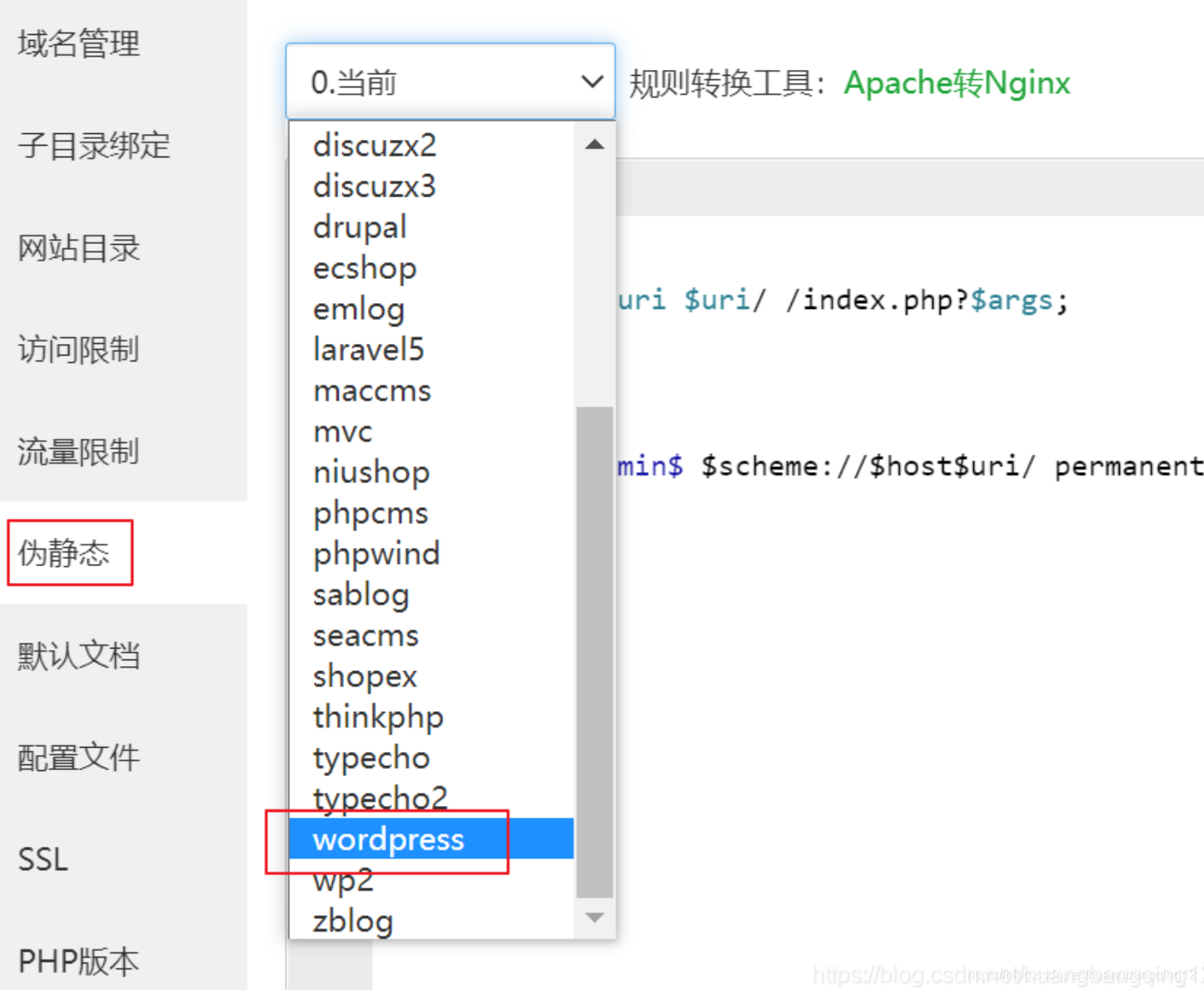Pick emlog in the dropdown list

(x=431, y=309)
